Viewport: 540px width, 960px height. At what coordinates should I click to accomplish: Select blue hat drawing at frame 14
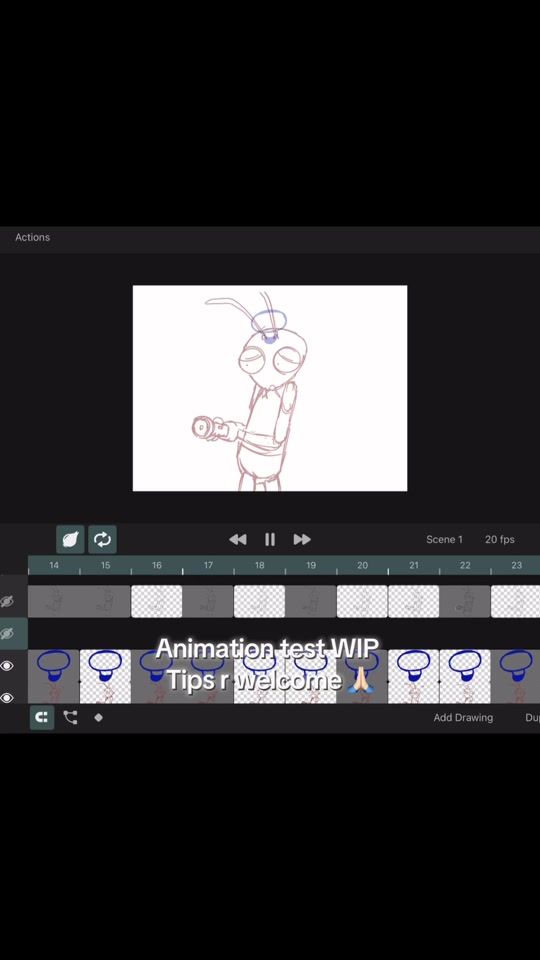point(54,666)
